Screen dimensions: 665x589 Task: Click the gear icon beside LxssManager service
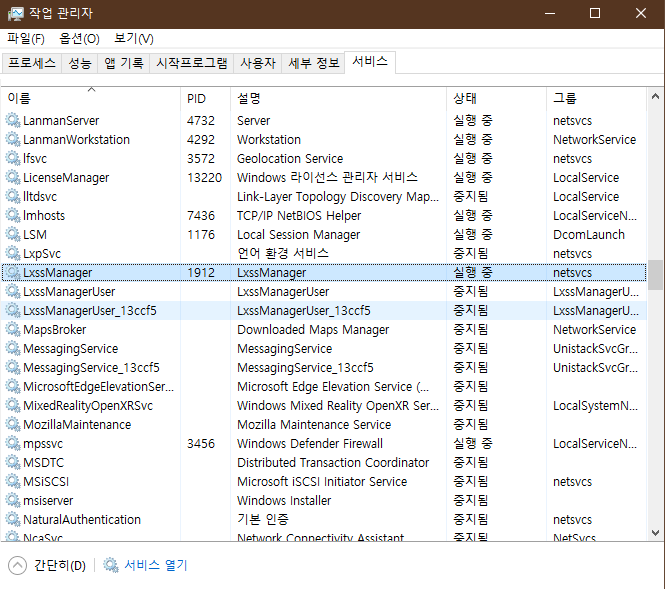(x=13, y=272)
